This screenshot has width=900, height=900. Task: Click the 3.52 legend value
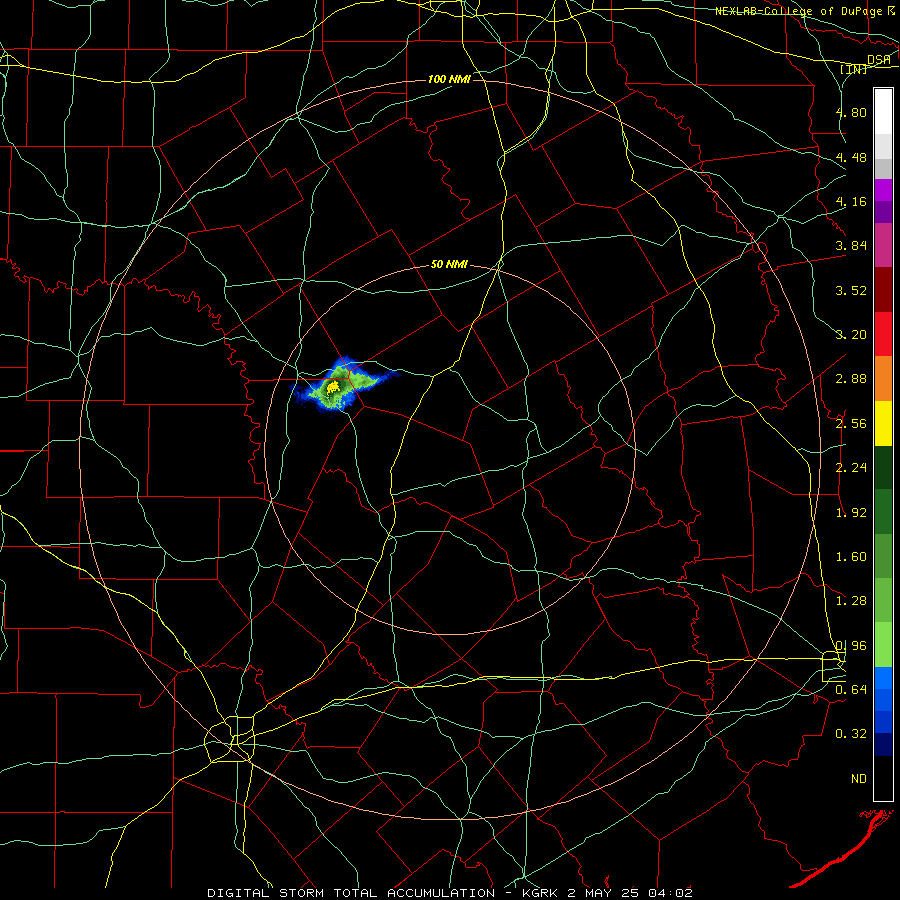click(x=851, y=290)
